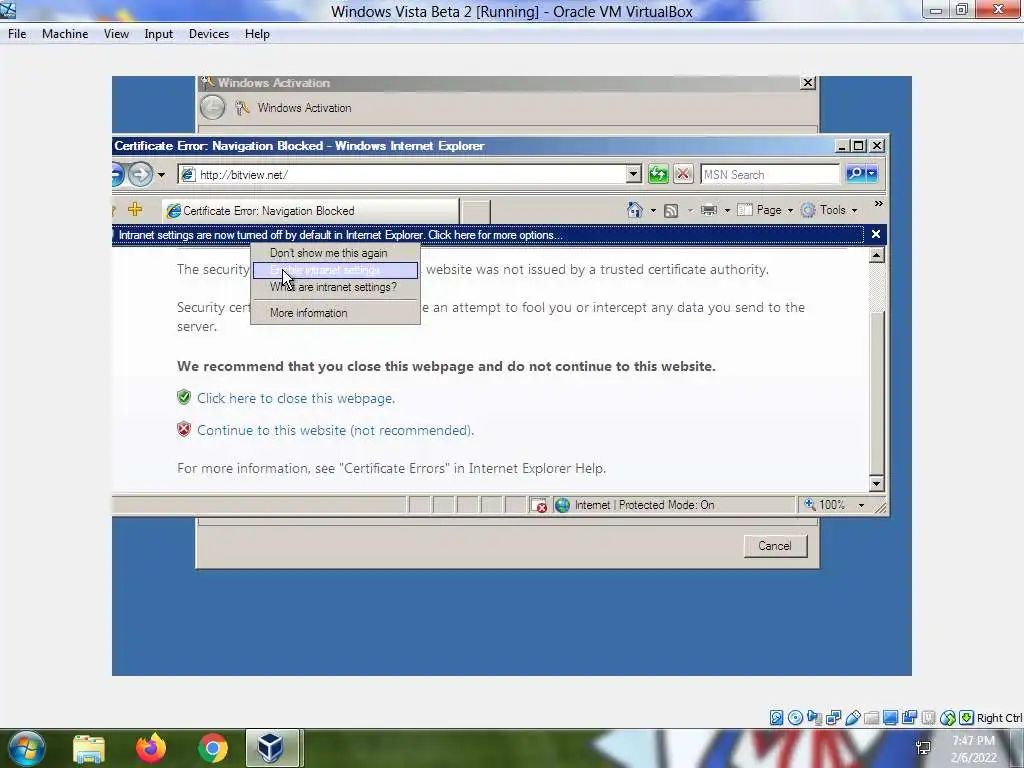Click the shared folders icon in VirtualBox status bar
Viewport: 1024px width, 768px height.
tap(871, 718)
